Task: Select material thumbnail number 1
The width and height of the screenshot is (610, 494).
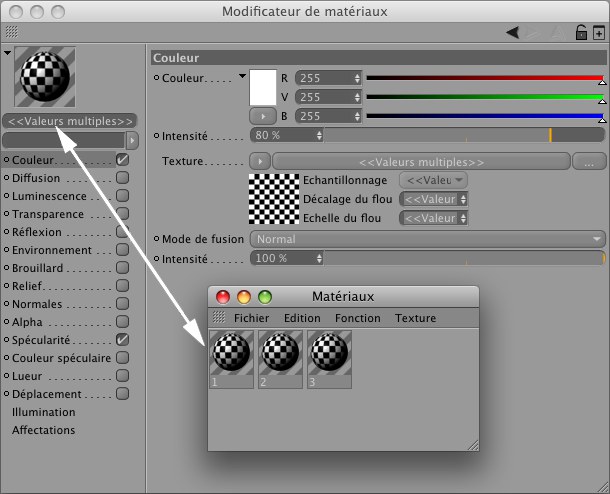Action: point(231,358)
